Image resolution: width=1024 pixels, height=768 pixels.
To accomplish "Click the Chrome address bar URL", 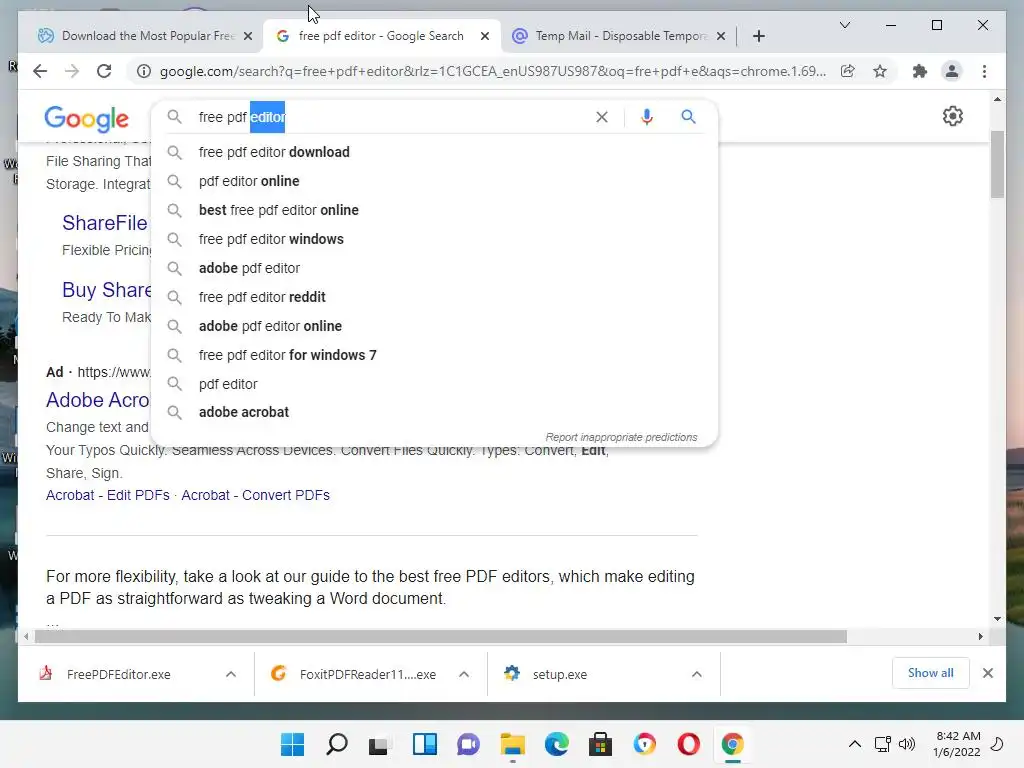I will 493,71.
